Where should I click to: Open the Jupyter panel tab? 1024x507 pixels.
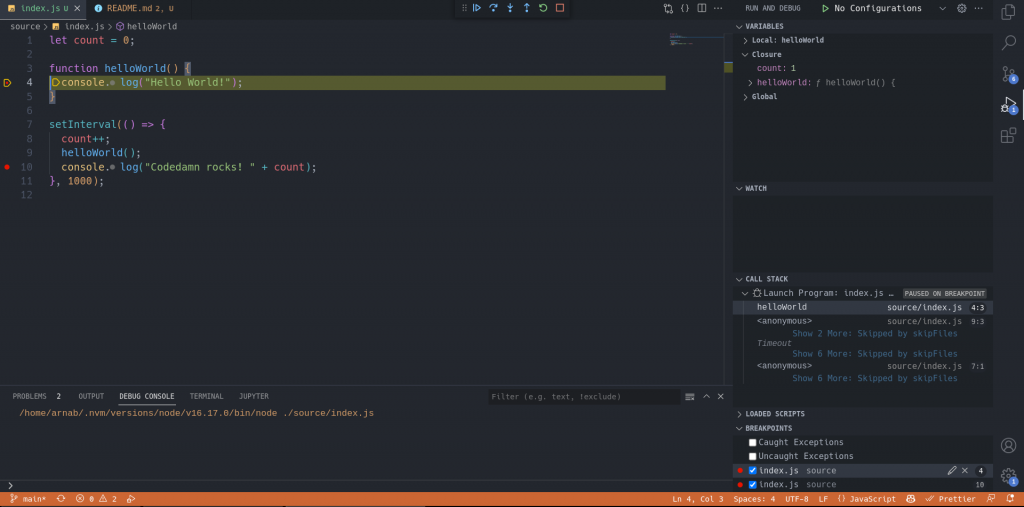(253, 396)
